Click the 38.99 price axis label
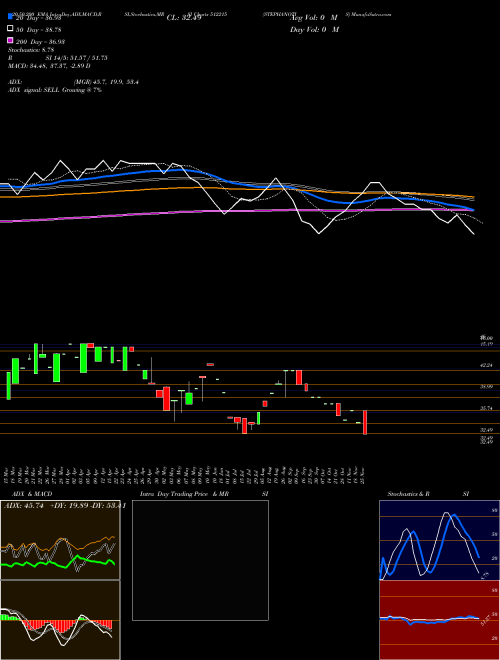 coord(487,386)
